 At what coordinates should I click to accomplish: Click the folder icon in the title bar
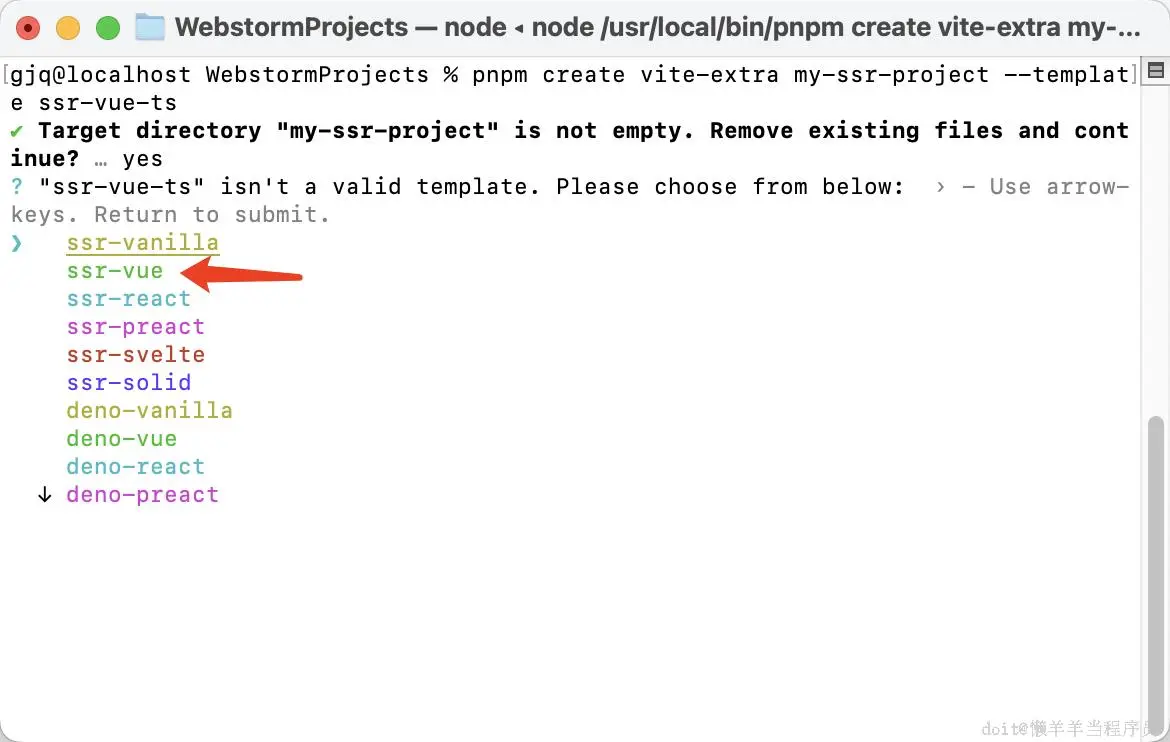coord(150,28)
